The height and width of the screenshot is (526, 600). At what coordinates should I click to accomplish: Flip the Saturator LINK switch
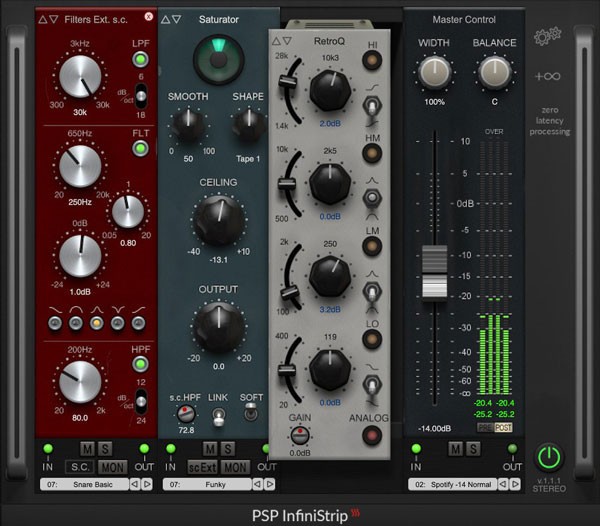pyautogui.click(x=218, y=412)
